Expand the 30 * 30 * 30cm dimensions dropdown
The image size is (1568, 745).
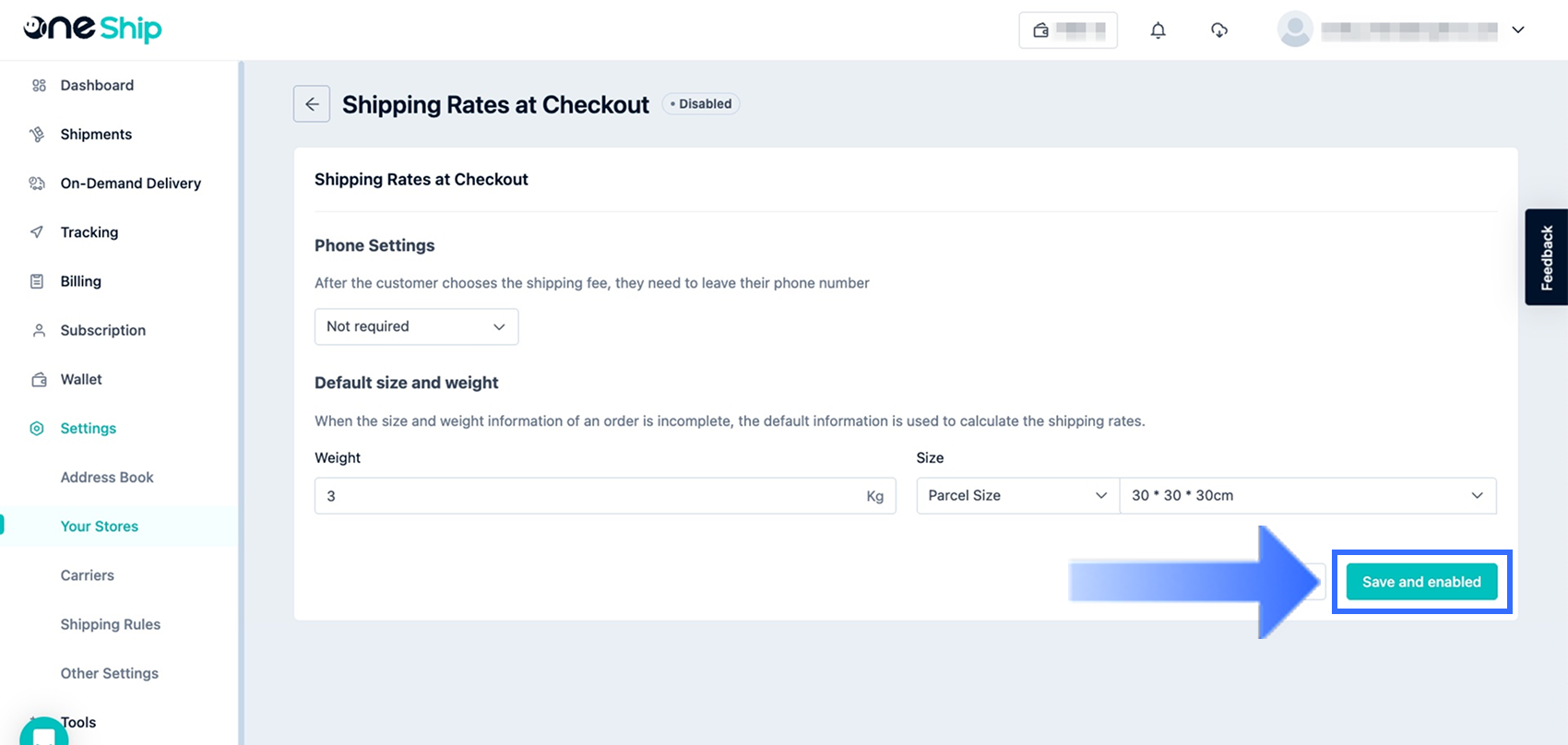point(1307,496)
